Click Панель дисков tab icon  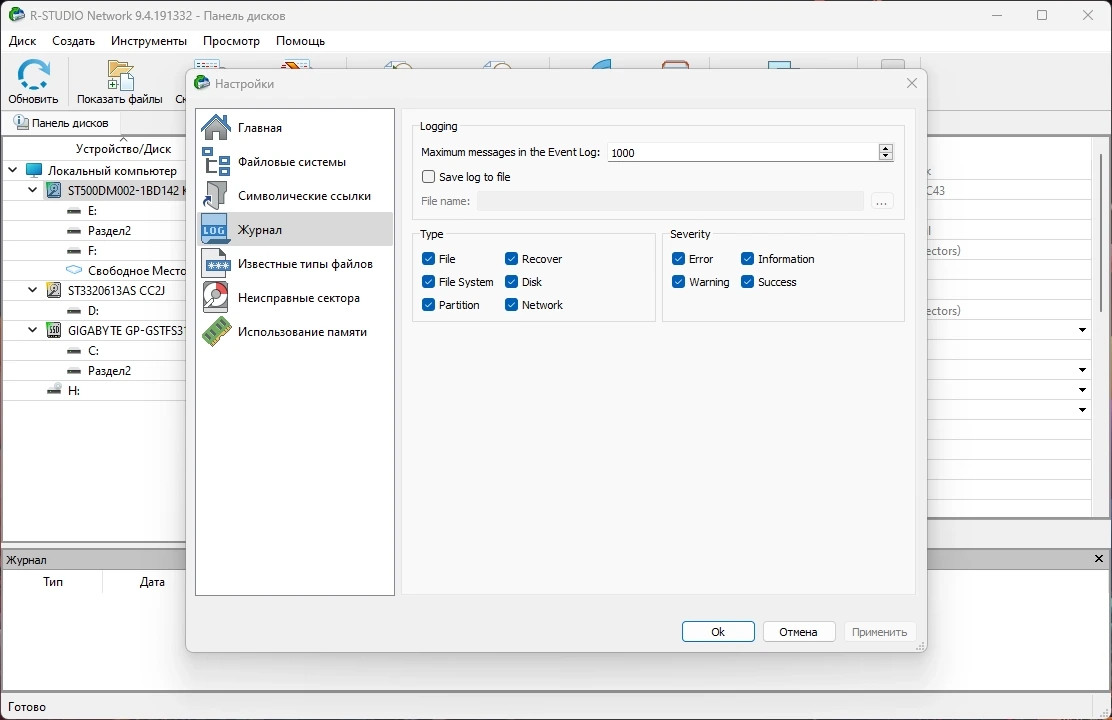pos(21,122)
